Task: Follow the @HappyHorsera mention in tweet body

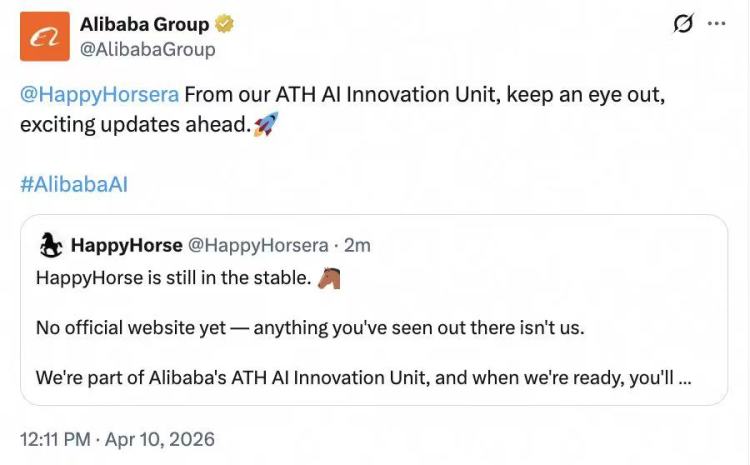Action: tap(99, 95)
